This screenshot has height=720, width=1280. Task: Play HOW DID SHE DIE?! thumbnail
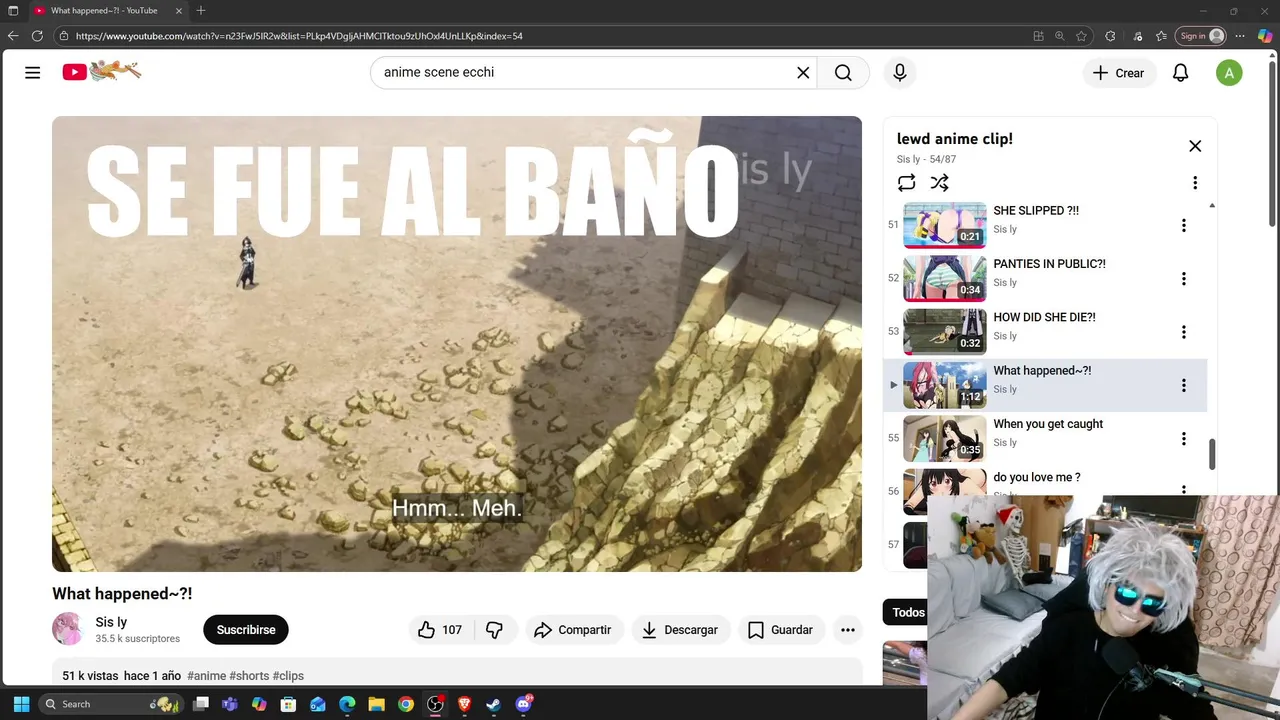click(x=945, y=332)
